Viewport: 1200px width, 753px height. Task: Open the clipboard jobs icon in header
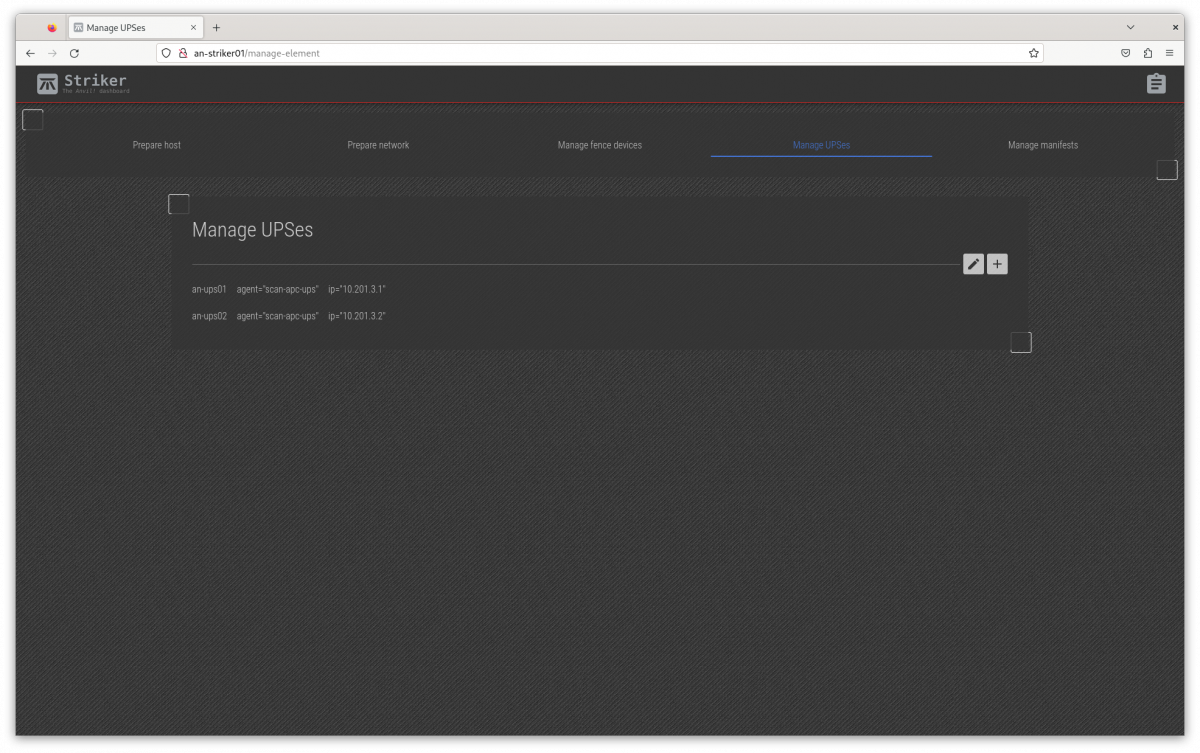point(1156,84)
